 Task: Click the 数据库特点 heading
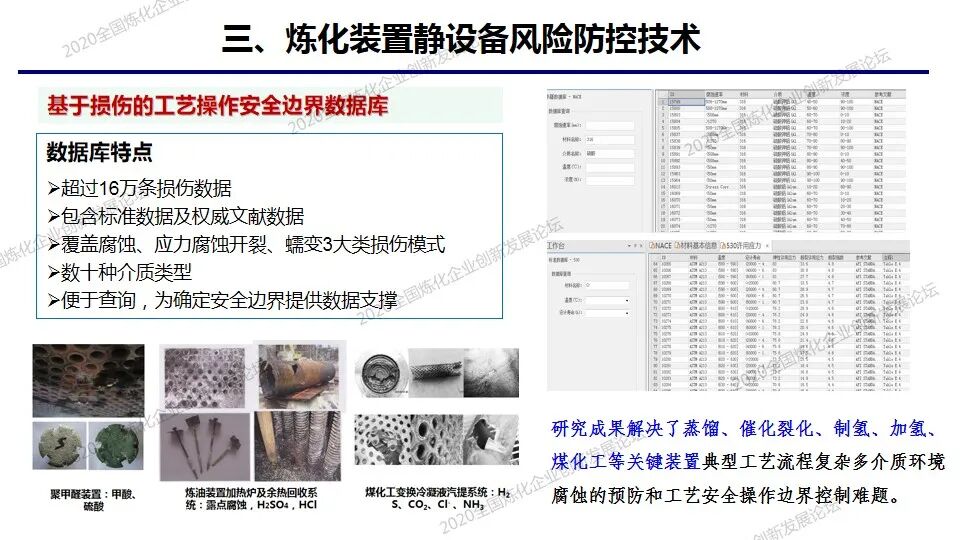point(99,152)
